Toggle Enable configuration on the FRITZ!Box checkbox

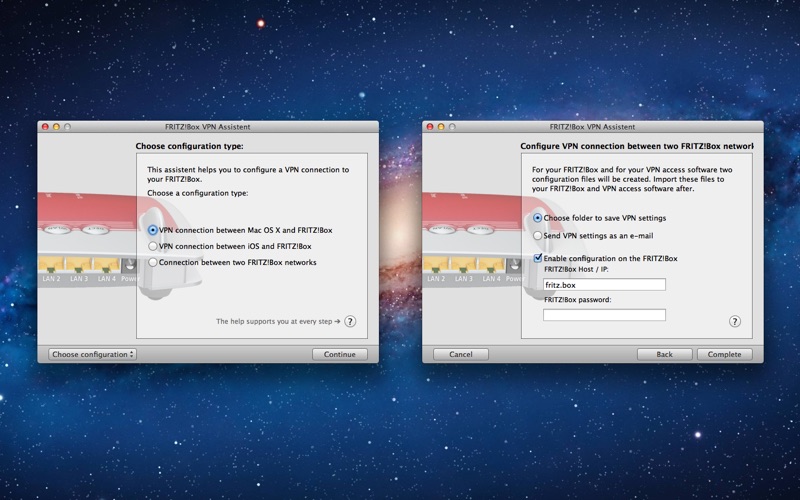click(x=538, y=258)
